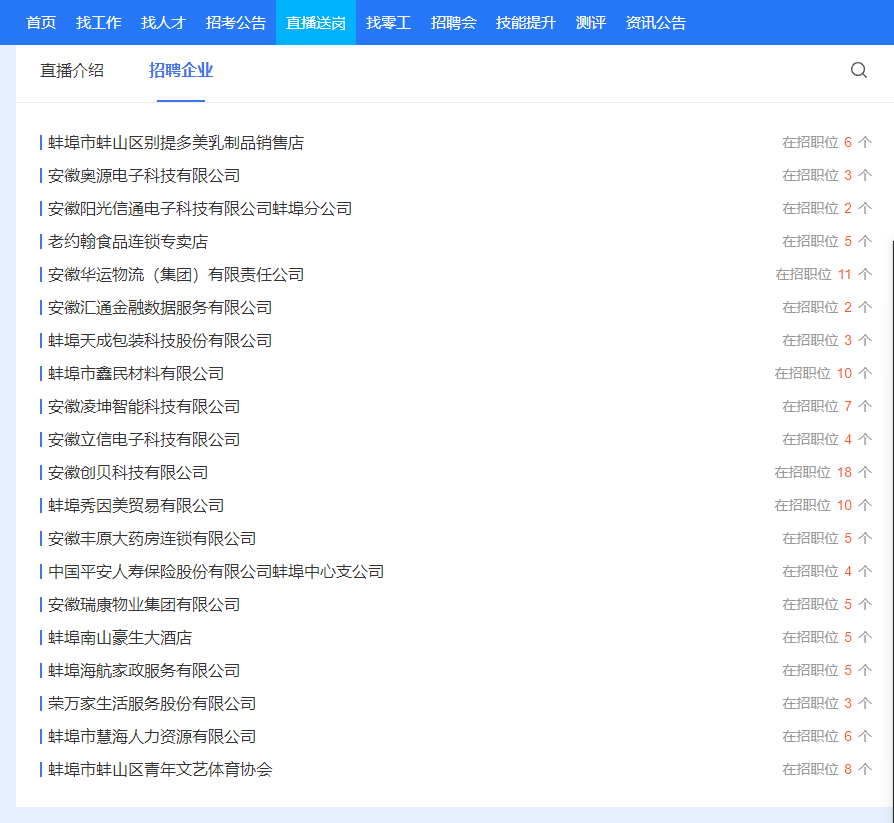Open 蚌埠南山豪生大酒店 company entry
The image size is (894, 823).
tap(120, 638)
